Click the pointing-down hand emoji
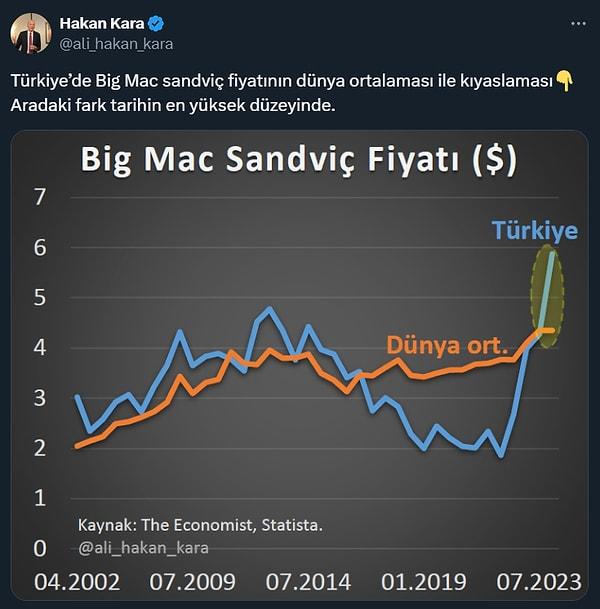The width and height of the screenshot is (600, 609). point(564,81)
